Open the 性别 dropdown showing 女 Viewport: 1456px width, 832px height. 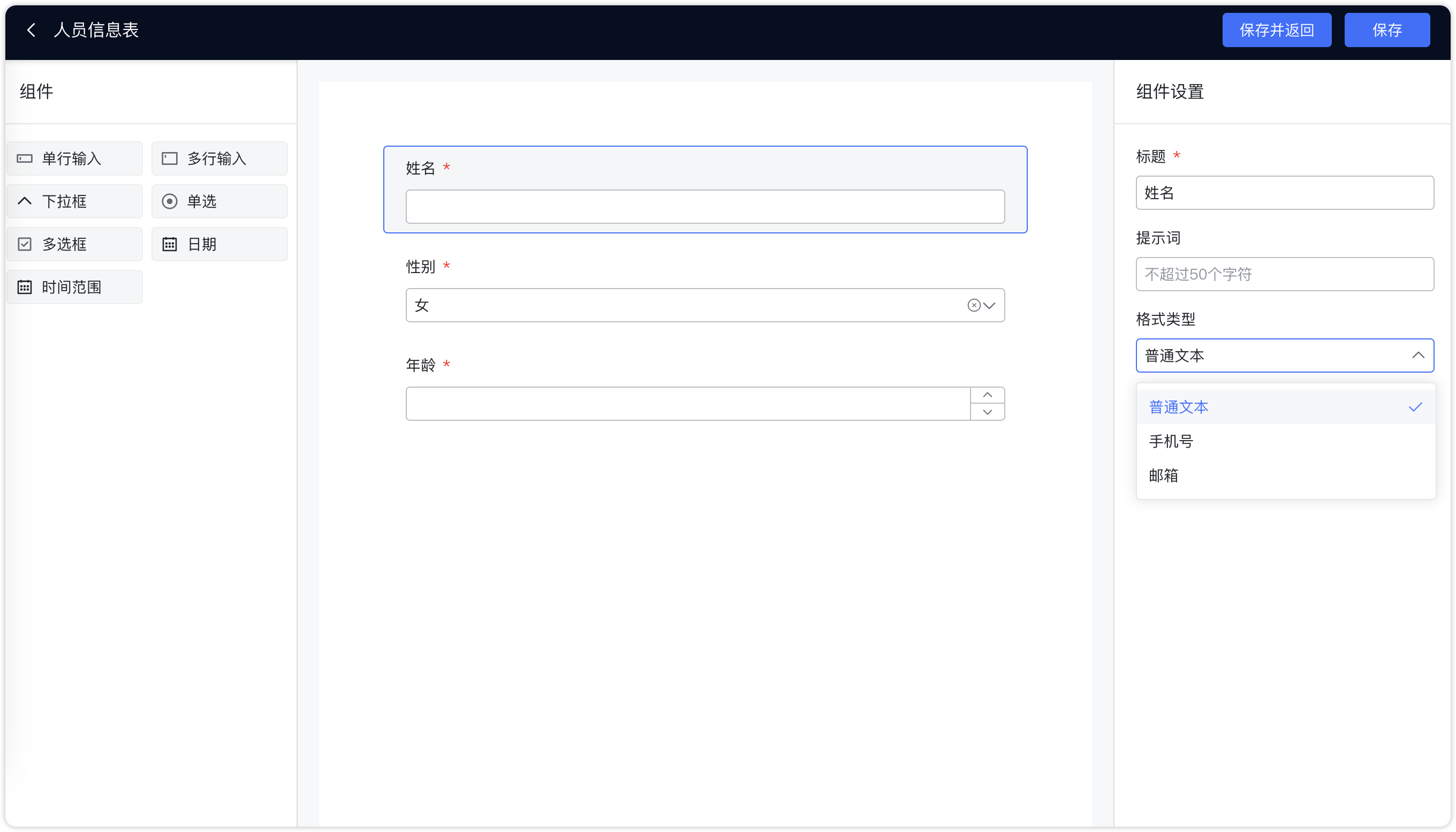pos(705,305)
